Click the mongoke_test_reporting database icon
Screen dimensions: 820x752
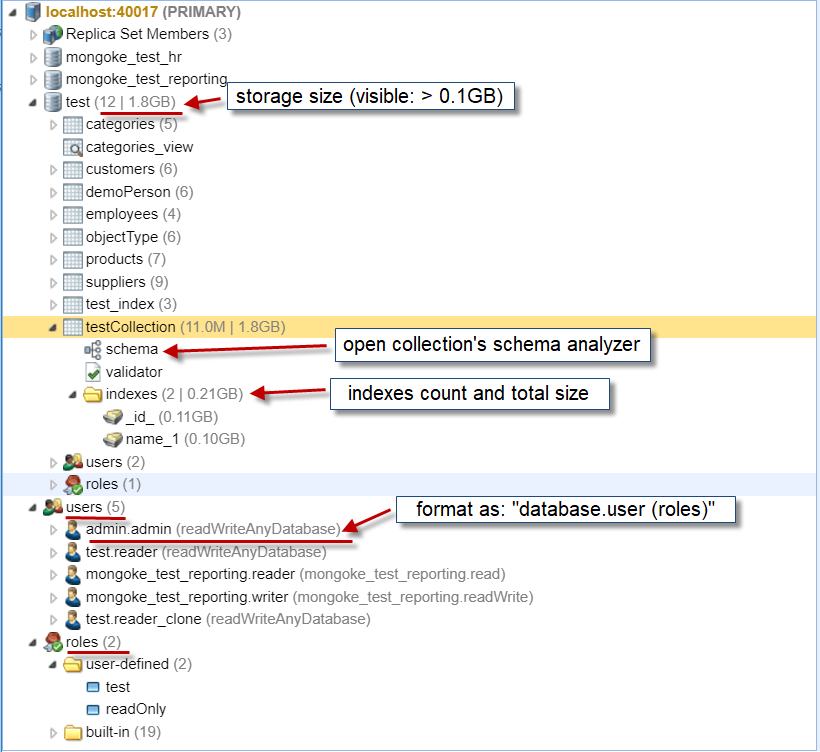(x=53, y=79)
